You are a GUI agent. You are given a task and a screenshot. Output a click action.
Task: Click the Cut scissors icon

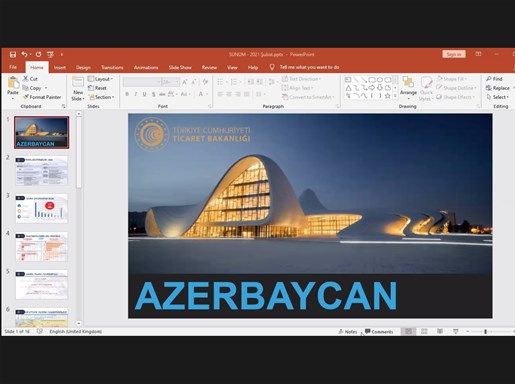click(x=26, y=79)
